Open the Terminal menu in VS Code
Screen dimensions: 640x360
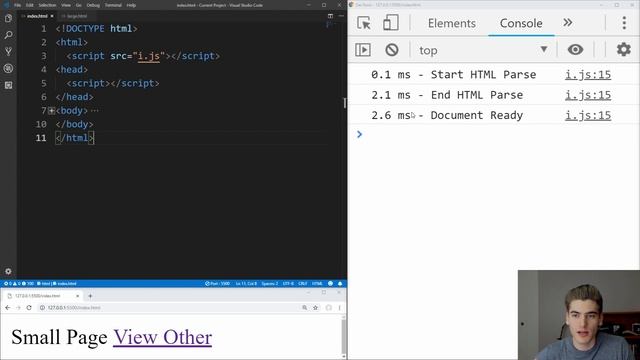click(x=113, y=5)
